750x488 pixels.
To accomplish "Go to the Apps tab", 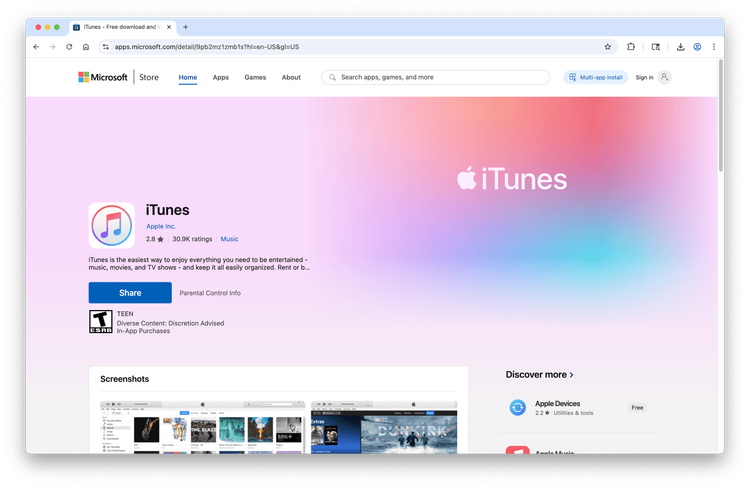I will click(x=220, y=77).
